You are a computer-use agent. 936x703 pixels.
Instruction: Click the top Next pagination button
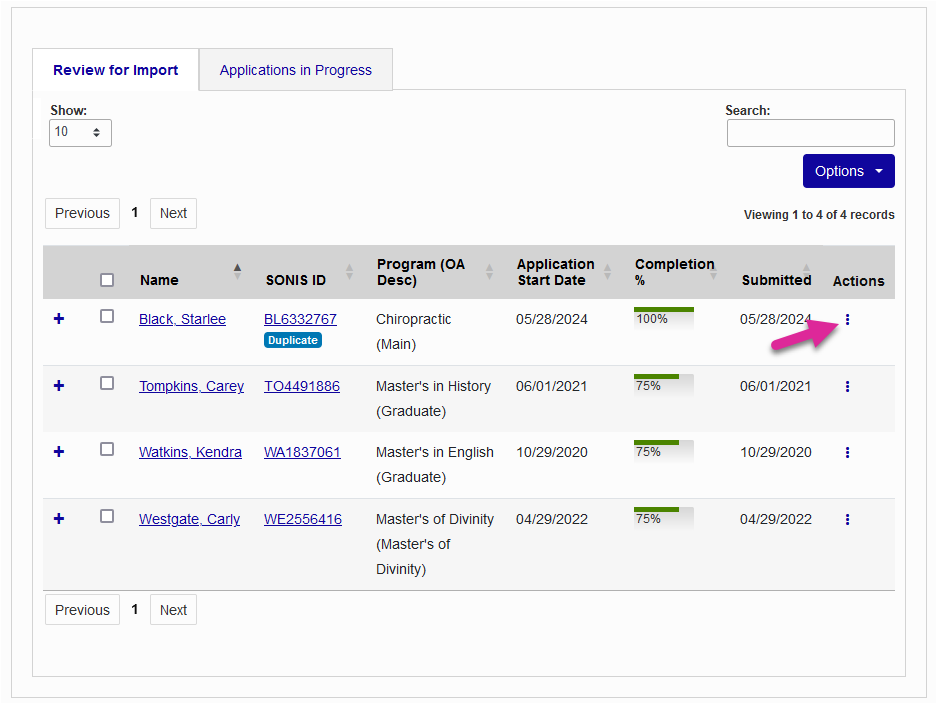pos(173,213)
